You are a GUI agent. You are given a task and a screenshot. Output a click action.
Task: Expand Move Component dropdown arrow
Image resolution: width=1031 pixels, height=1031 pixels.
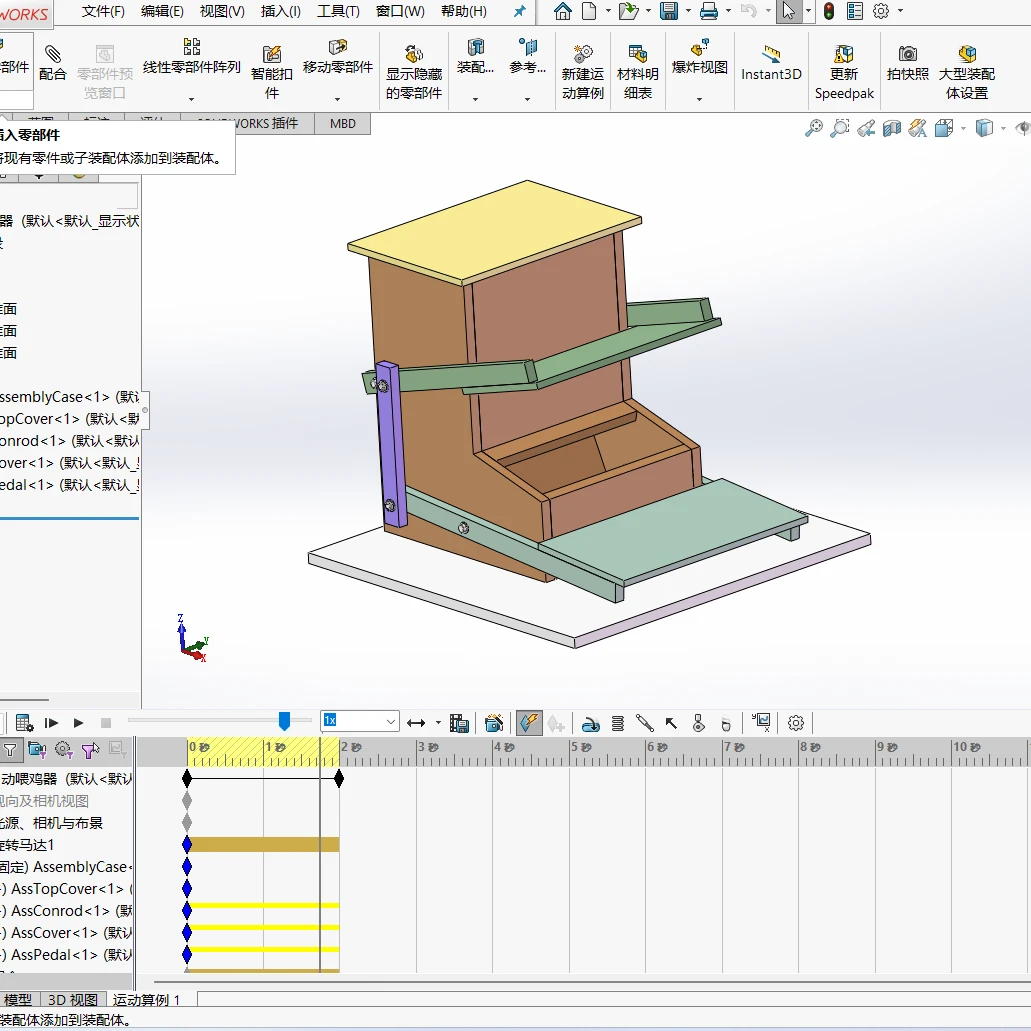(337, 99)
